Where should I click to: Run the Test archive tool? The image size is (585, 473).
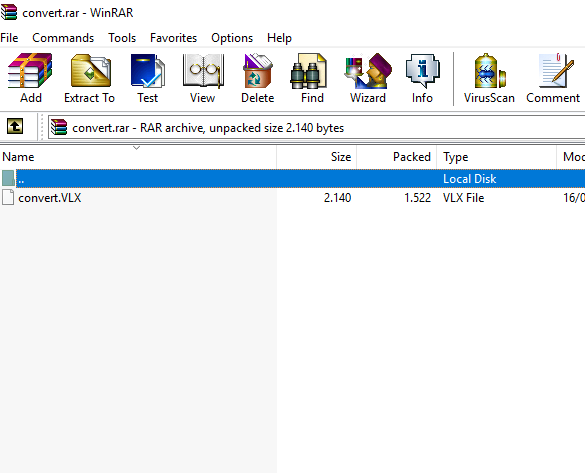(148, 71)
